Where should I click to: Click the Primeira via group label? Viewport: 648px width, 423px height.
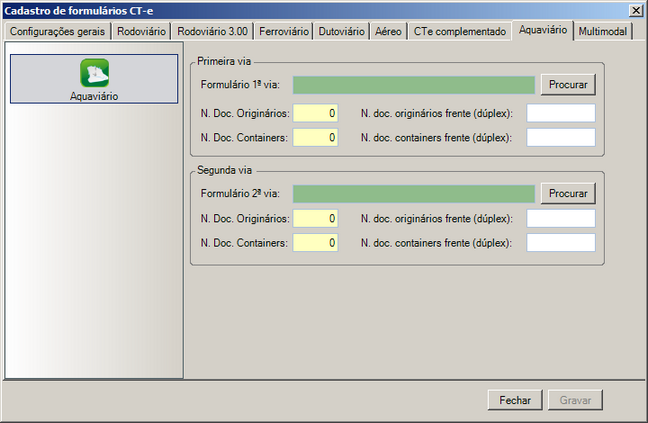pyautogui.click(x=224, y=61)
